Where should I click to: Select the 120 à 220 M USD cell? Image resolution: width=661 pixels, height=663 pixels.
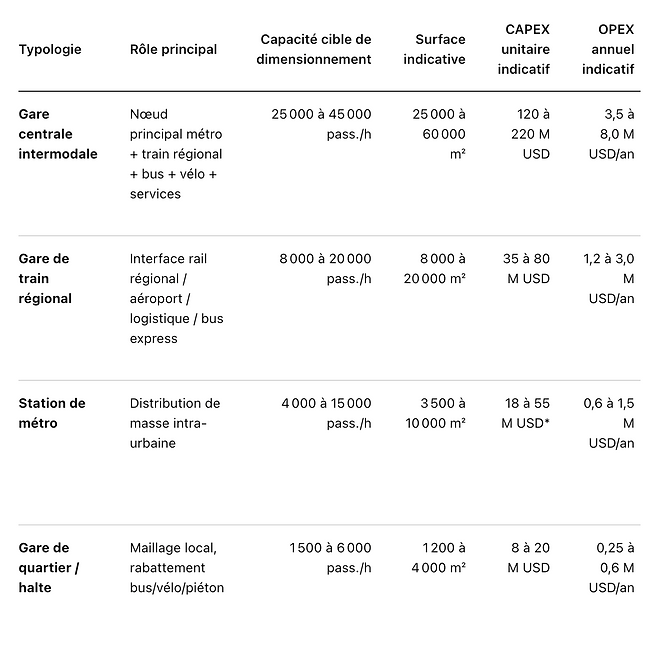(x=530, y=134)
